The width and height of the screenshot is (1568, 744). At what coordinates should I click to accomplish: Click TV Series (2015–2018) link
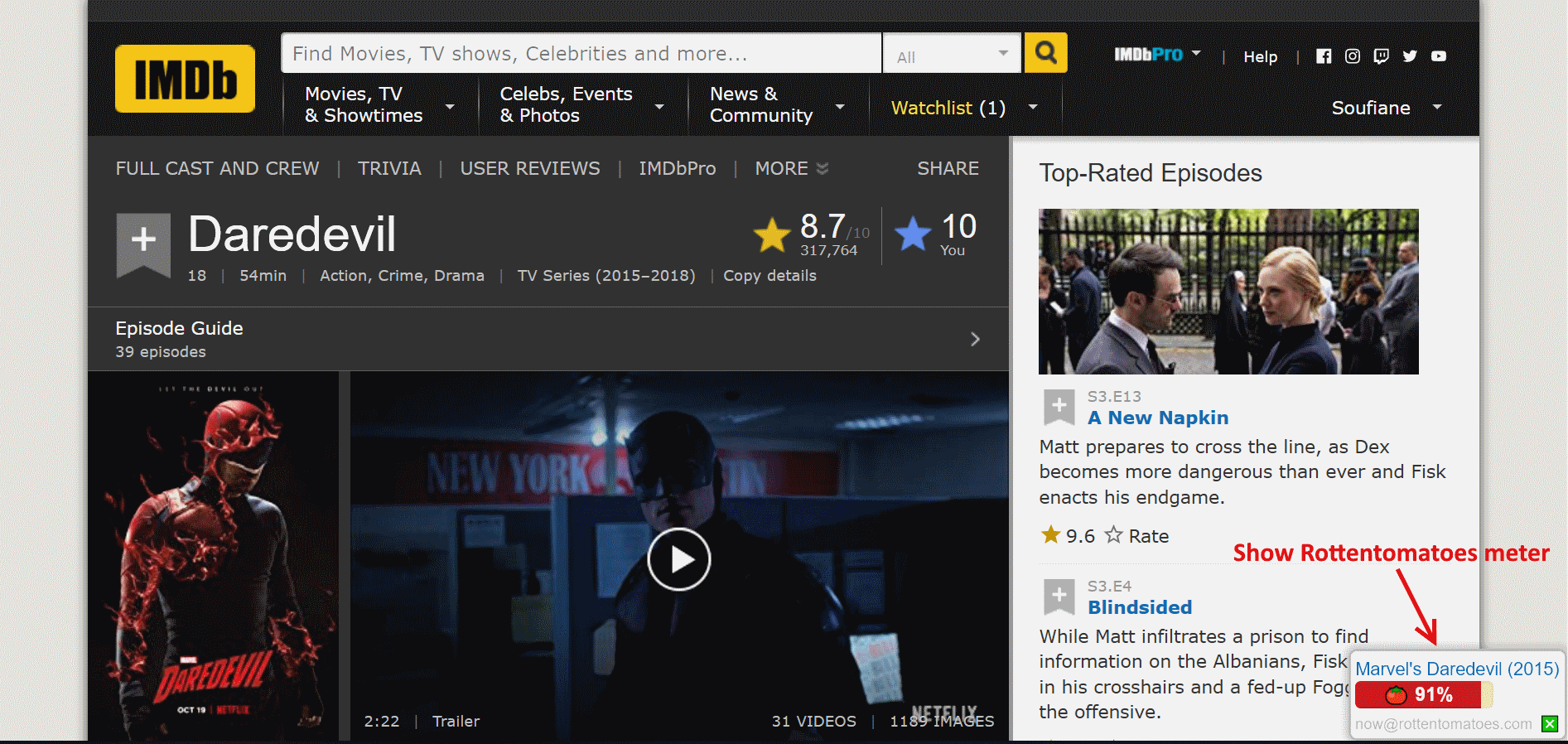(606, 276)
